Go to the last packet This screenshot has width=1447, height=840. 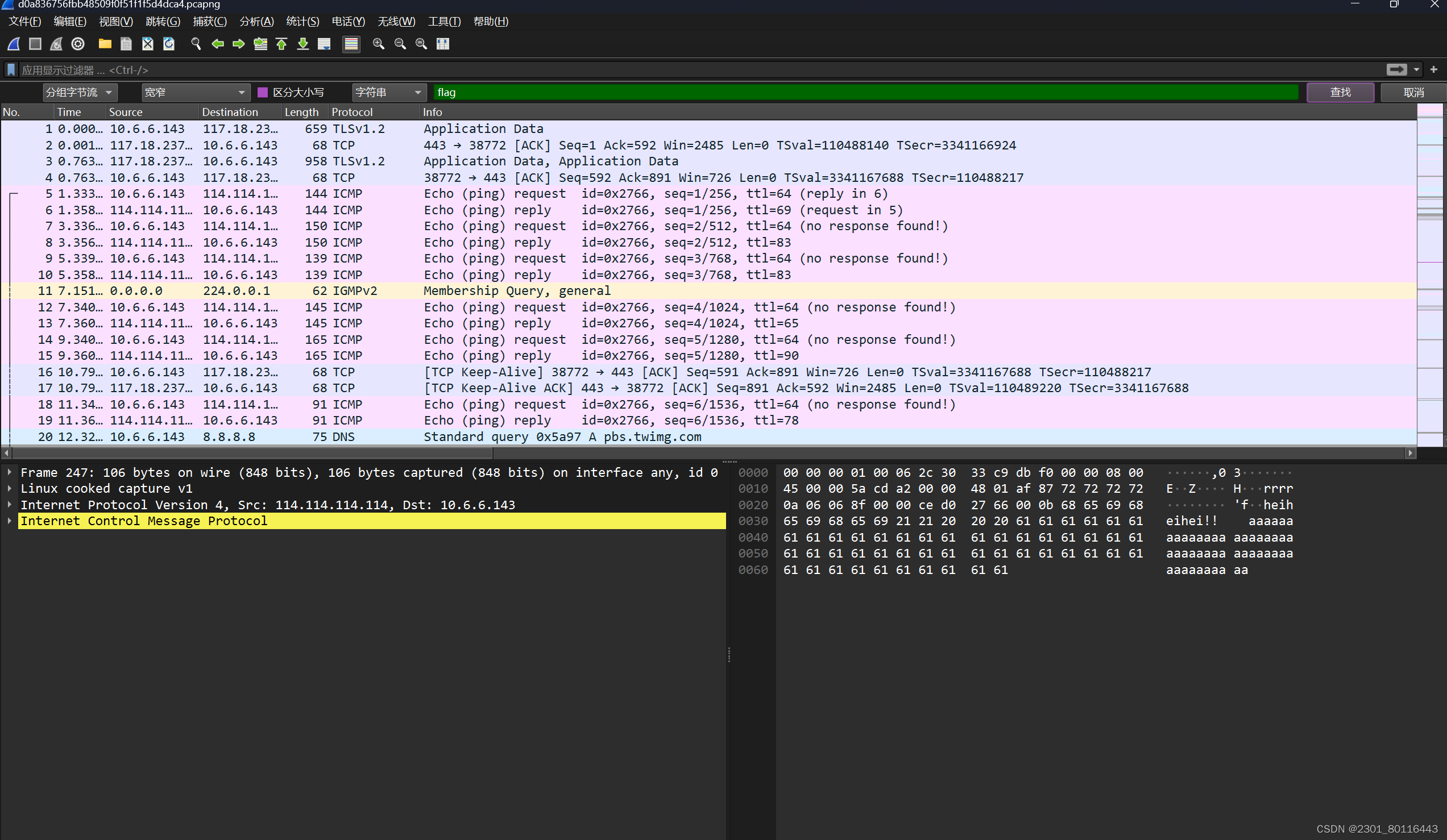(x=302, y=44)
